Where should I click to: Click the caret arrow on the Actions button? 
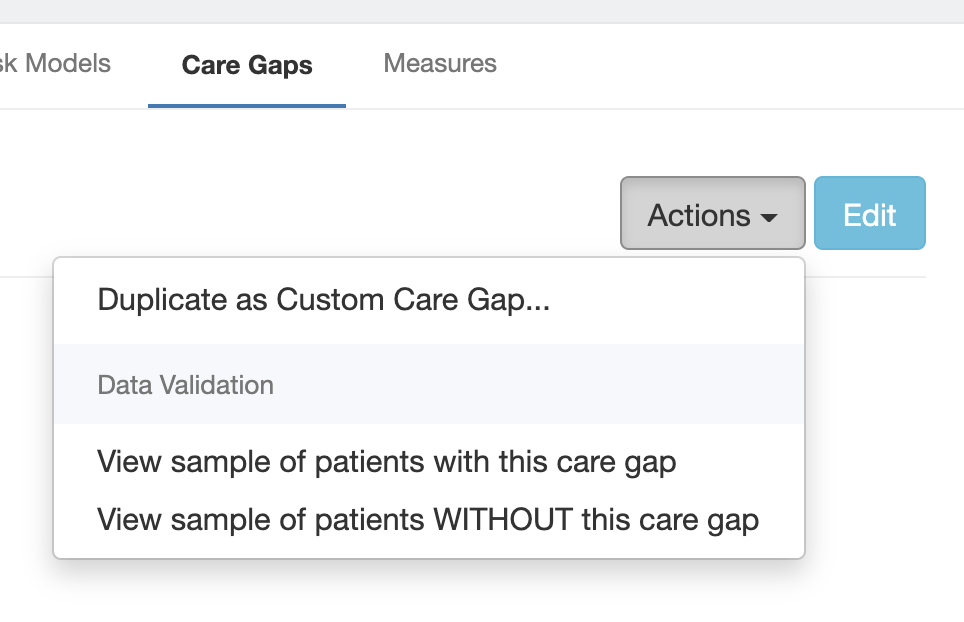[768, 217]
